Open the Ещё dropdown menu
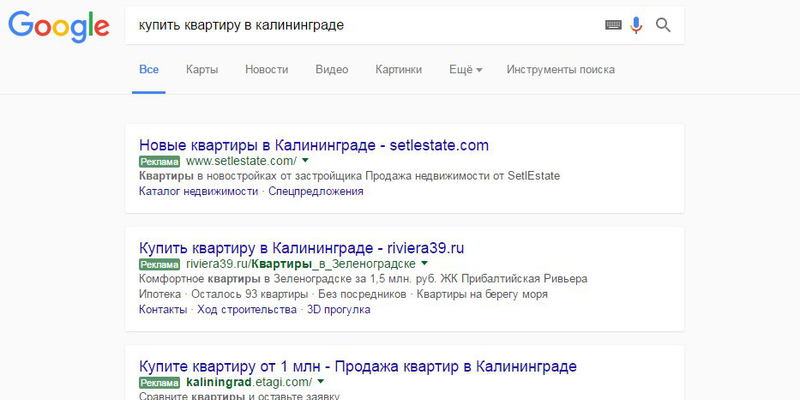Image resolution: width=800 pixels, height=400 pixels. pos(466,70)
